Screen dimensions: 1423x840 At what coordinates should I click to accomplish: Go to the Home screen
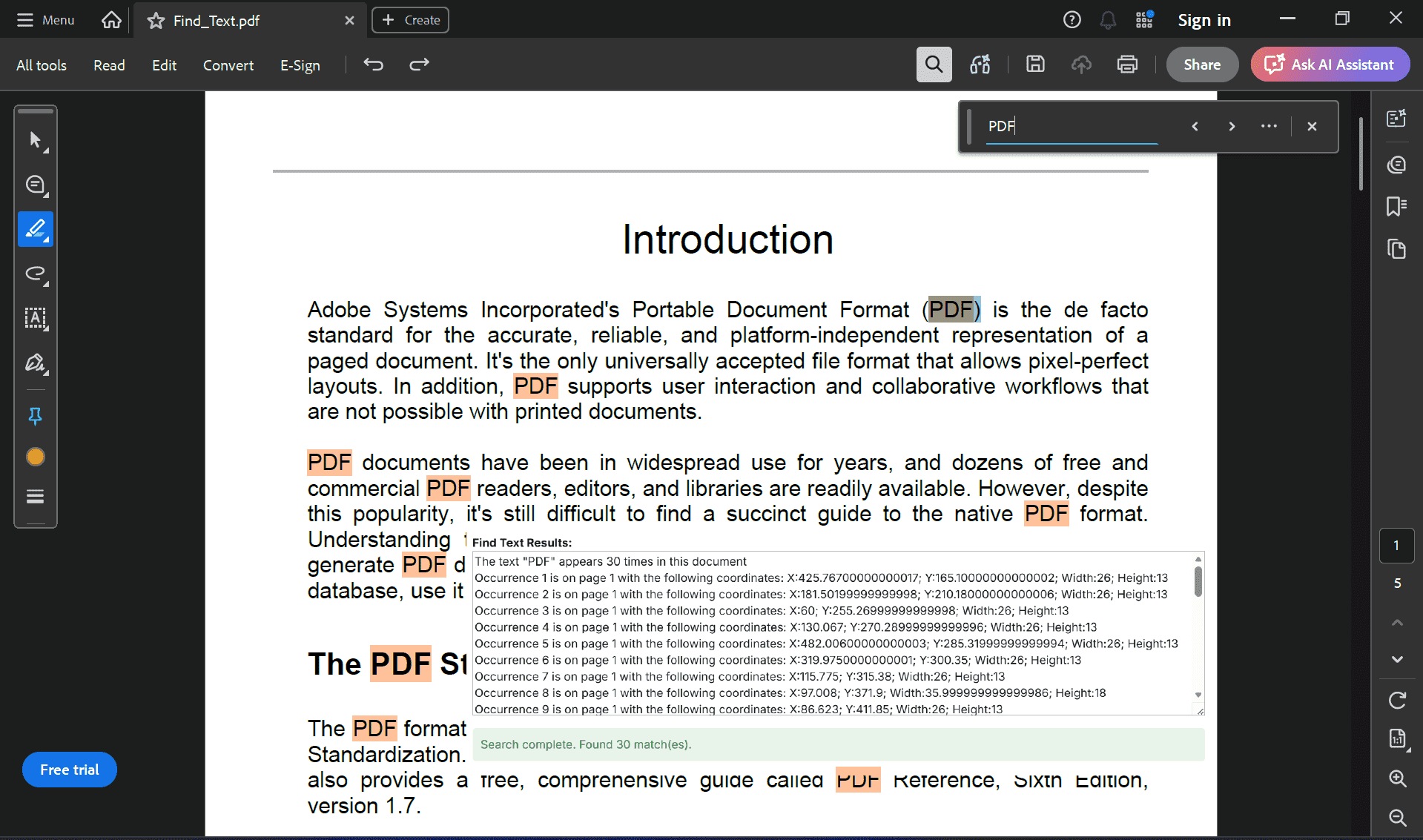111,20
